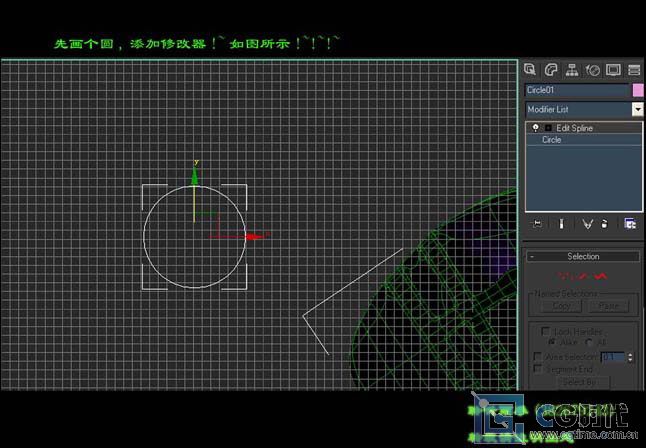This screenshot has height=448, width=646.
Task: Open the Display panel tab
Action: [613, 70]
